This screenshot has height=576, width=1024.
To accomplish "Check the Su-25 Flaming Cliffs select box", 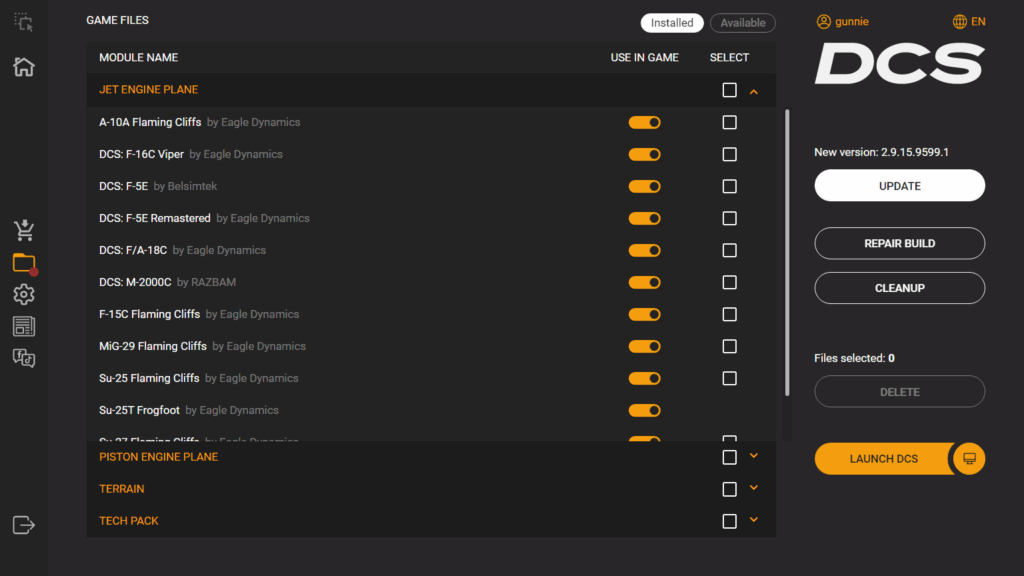I will pos(729,378).
